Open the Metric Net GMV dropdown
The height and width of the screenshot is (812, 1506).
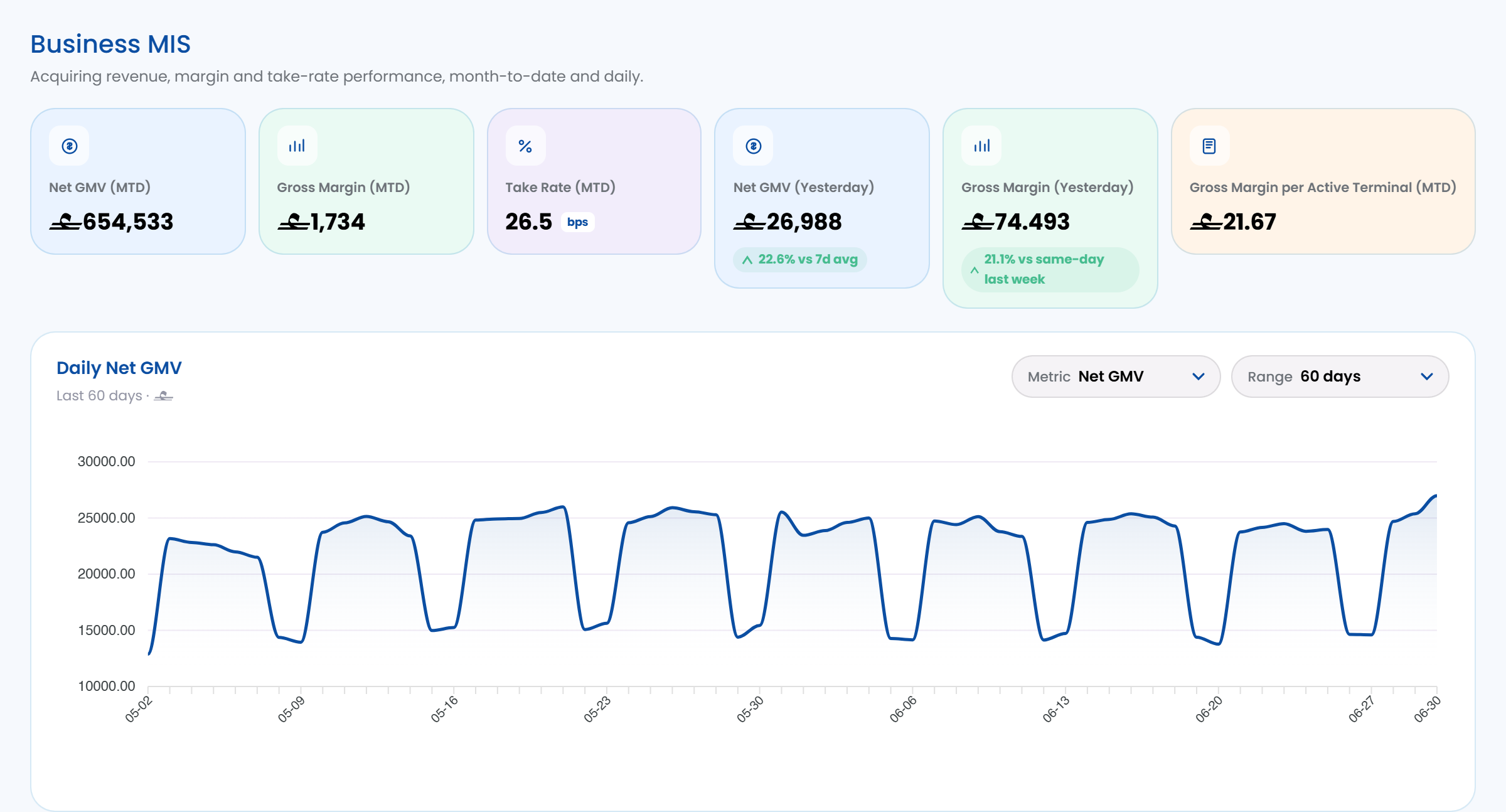click(x=1116, y=377)
